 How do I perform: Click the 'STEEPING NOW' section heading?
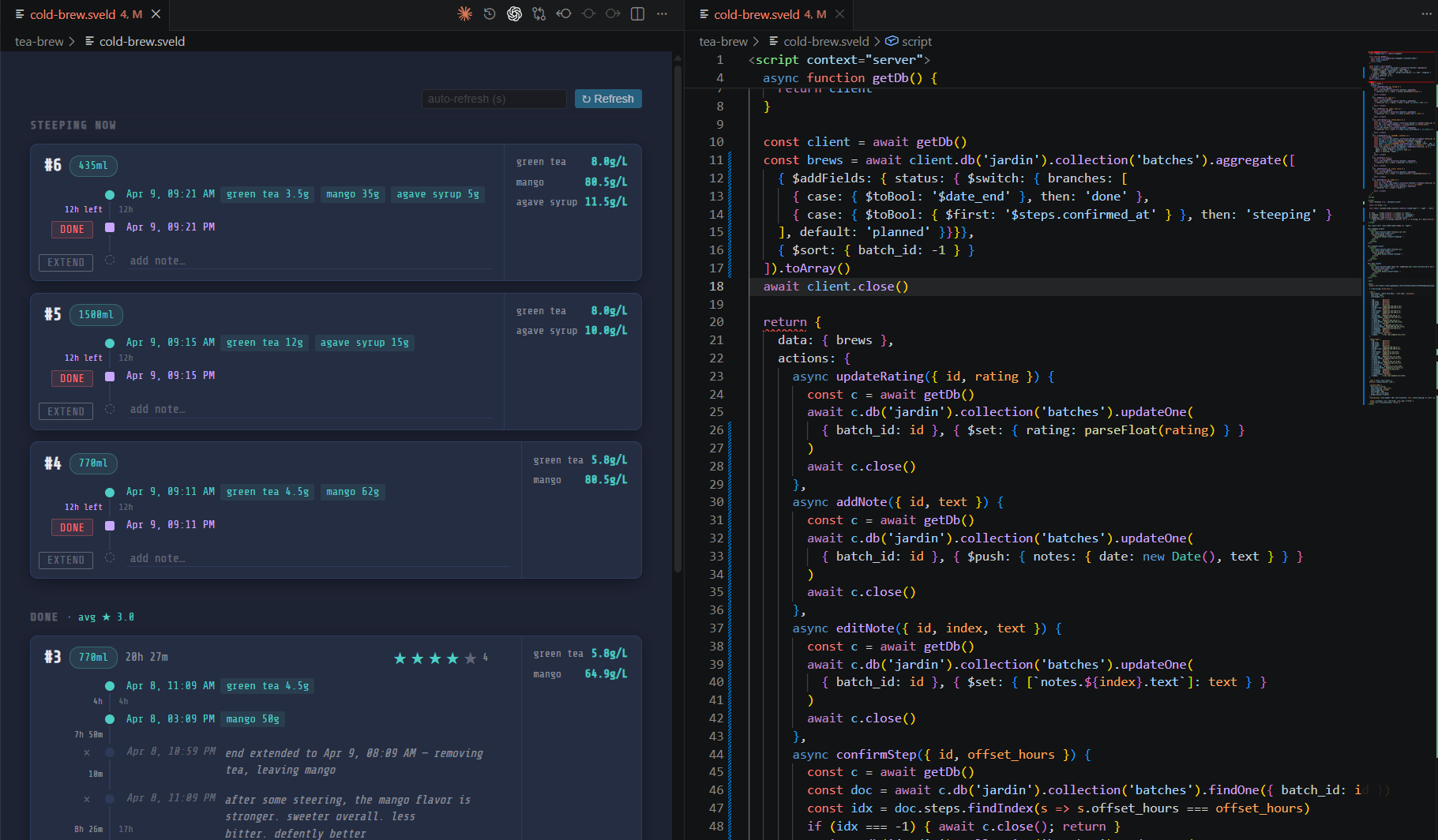click(x=73, y=126)
